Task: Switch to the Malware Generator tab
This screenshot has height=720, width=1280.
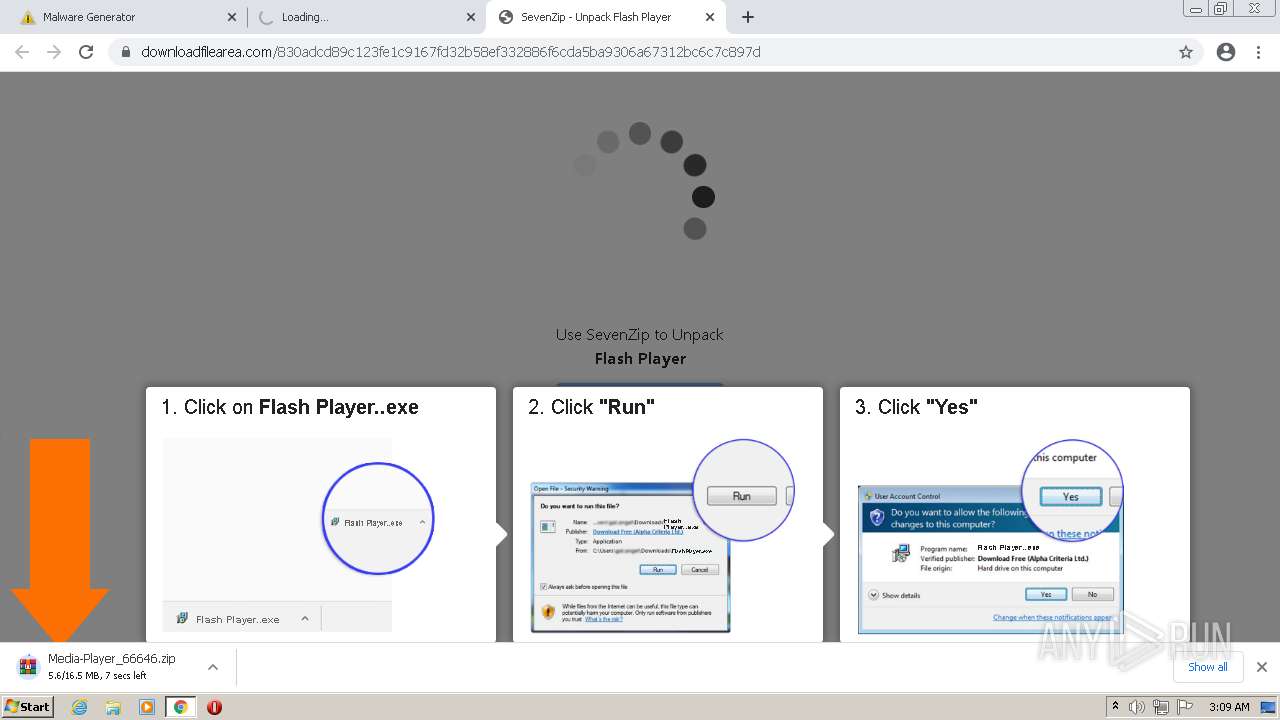Action: pos(126,17)
